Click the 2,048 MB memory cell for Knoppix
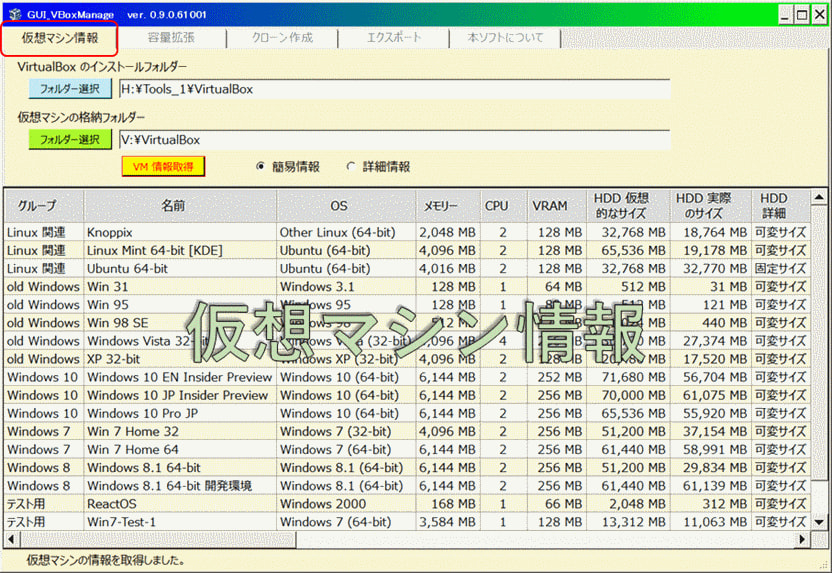Screen dimensions: 832x573 448,232
